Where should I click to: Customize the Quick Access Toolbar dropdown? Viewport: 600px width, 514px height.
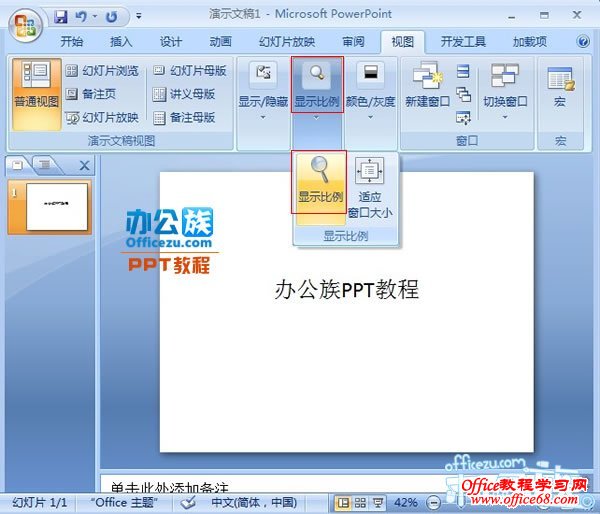point(139,16)
